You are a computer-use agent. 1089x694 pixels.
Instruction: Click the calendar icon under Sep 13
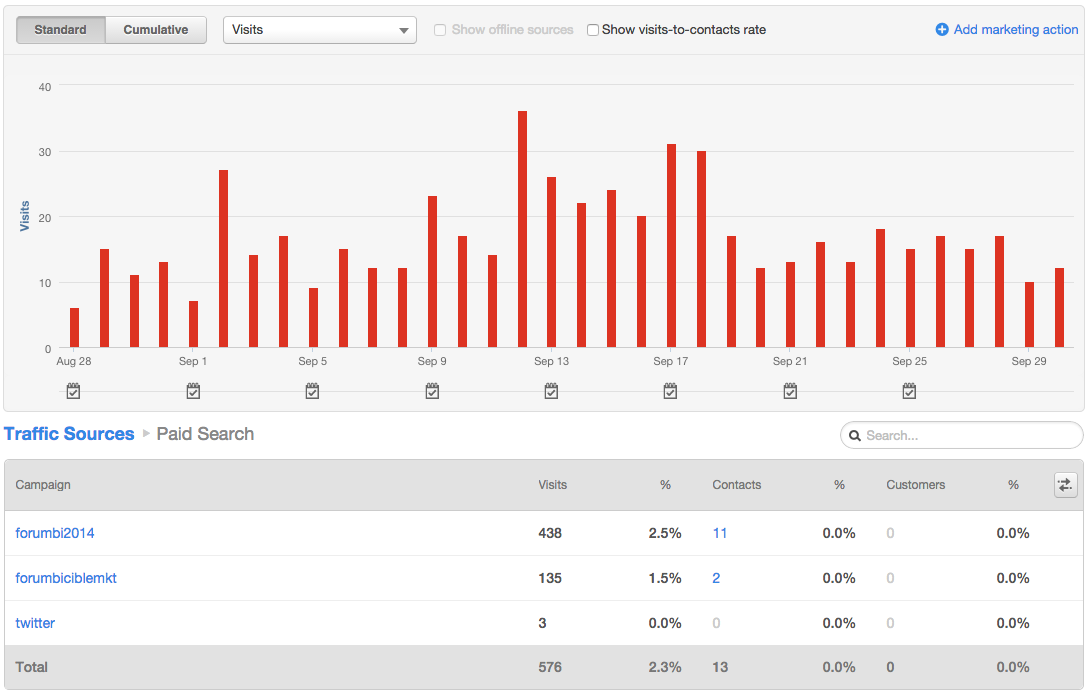(x=551, y=390)
